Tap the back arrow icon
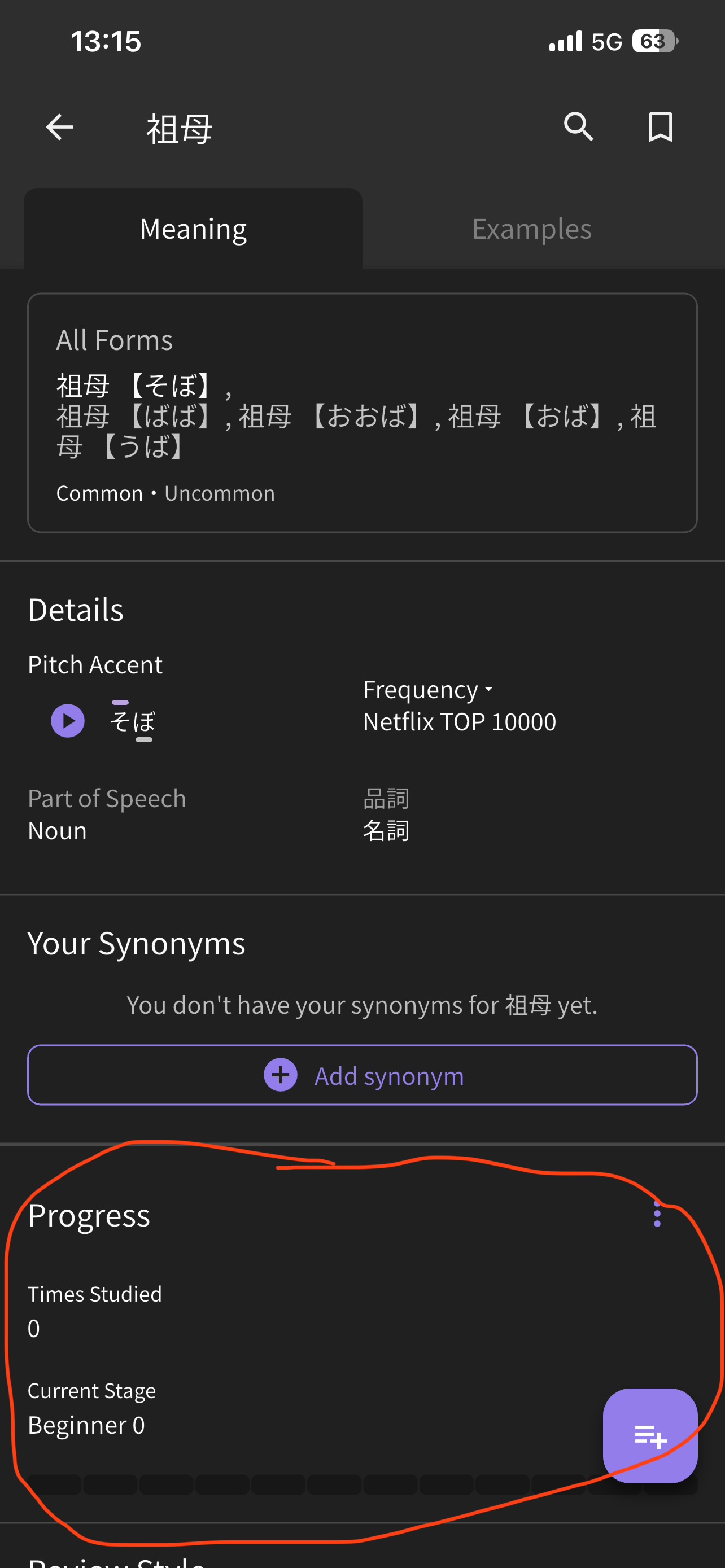The image size is (725, 1568). pyautogui.click(x=60, y=127)
